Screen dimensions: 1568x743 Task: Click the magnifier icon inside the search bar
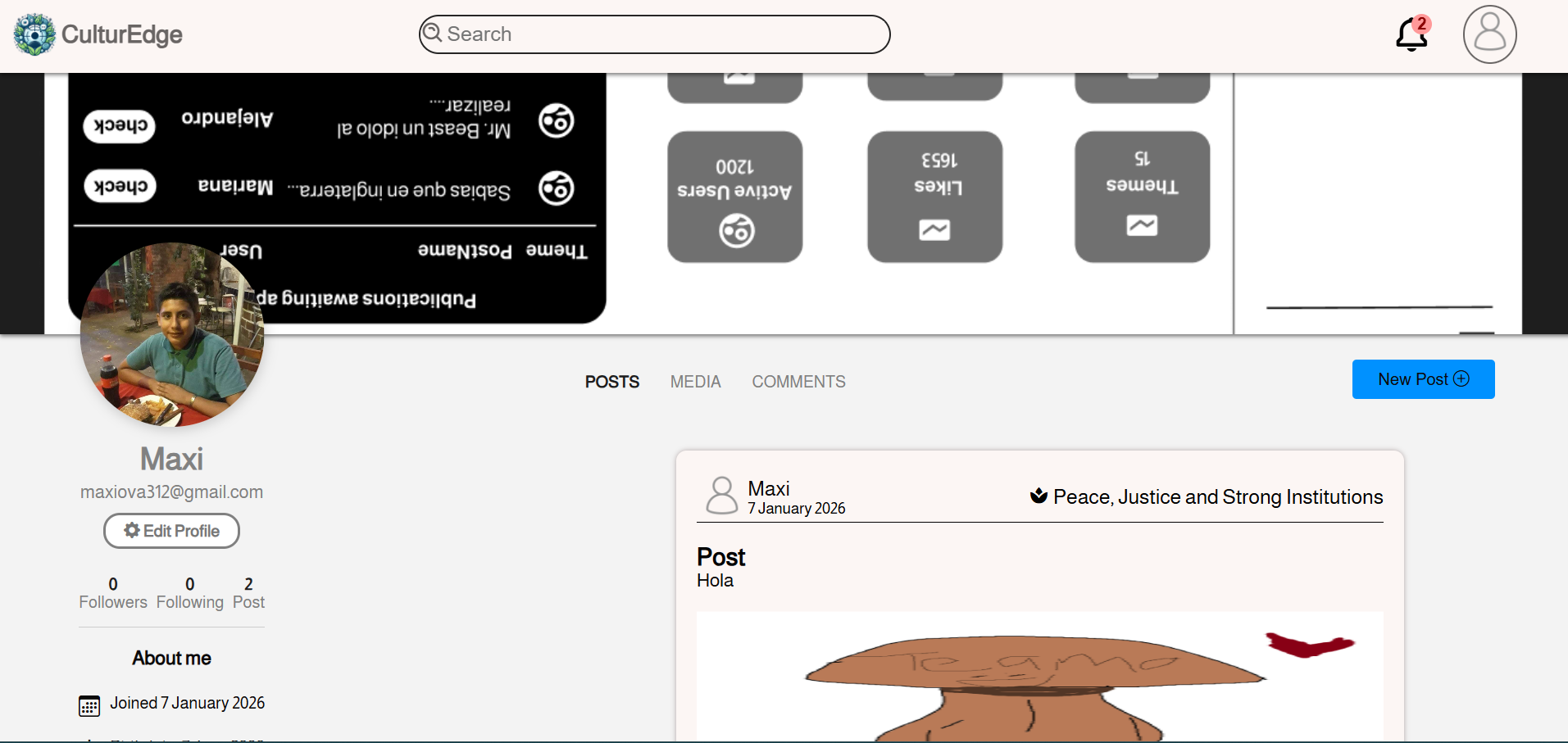pos(432,34)
